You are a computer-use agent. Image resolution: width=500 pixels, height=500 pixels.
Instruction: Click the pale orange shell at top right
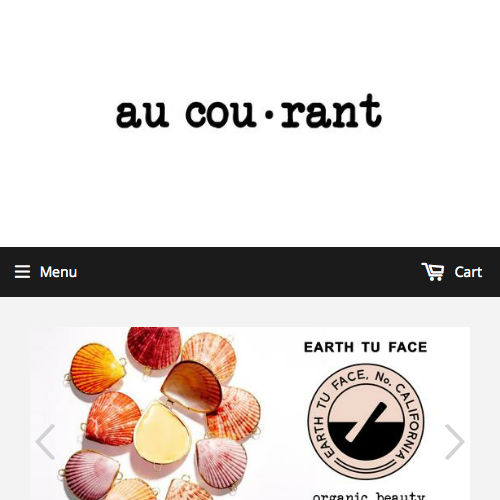tap(210, 354)
